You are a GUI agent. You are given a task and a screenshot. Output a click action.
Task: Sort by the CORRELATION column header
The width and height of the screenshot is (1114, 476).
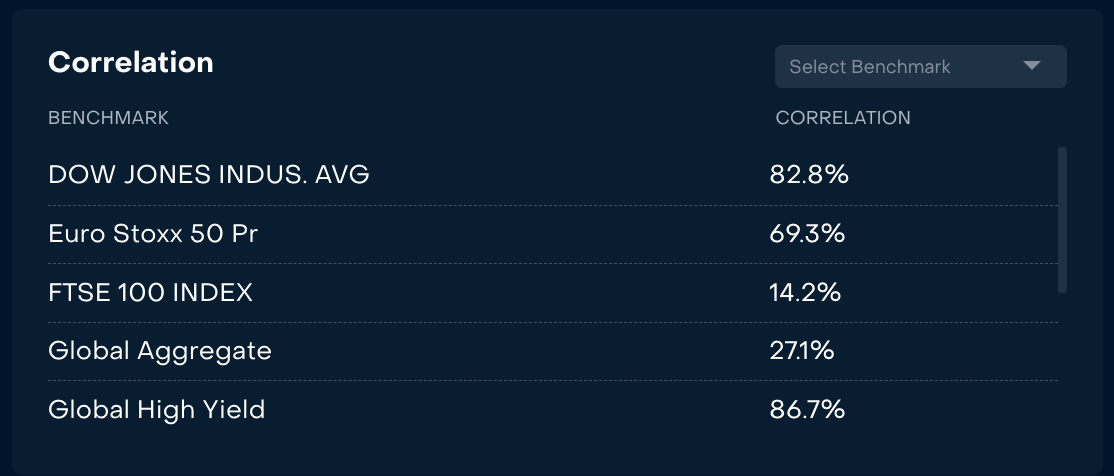pos(842,118)
